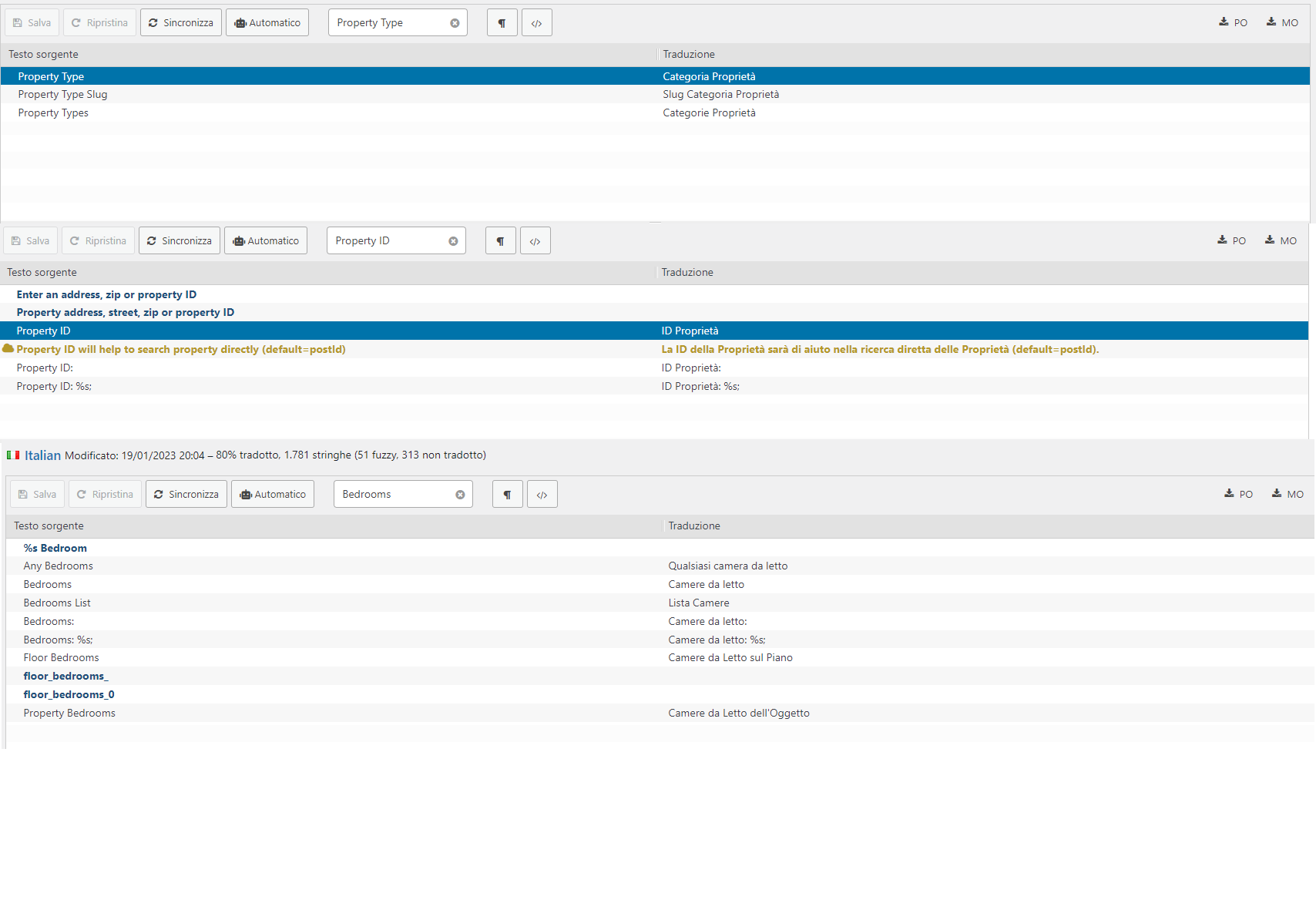Click translation 'Slug Categoria Proprietà'
1316x900 pixels.
click(721, 95)
